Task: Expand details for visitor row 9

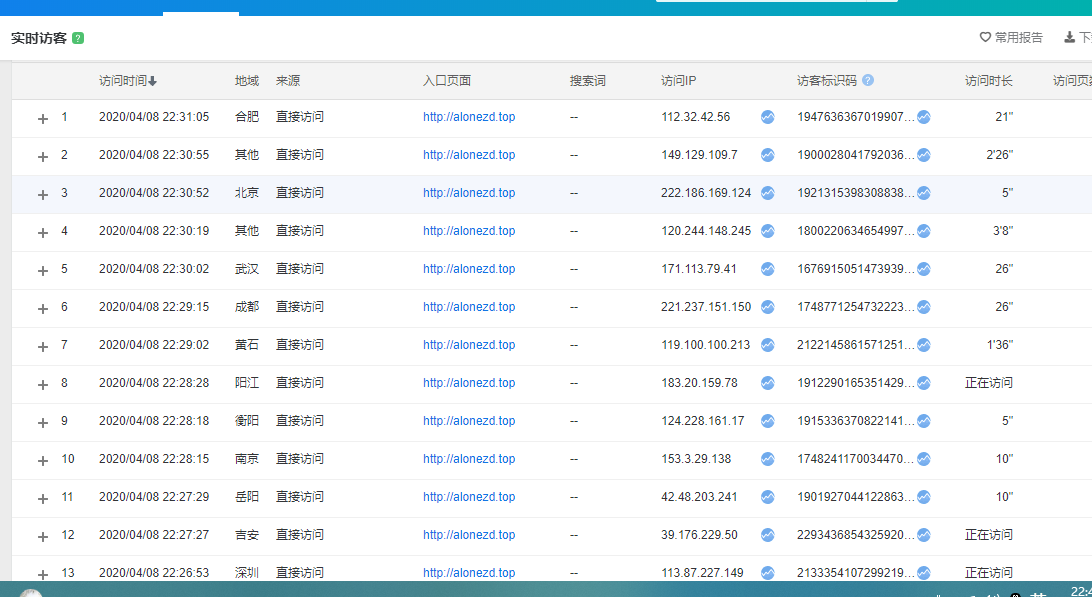Action: pyautogui.click(x=42, y=423)
